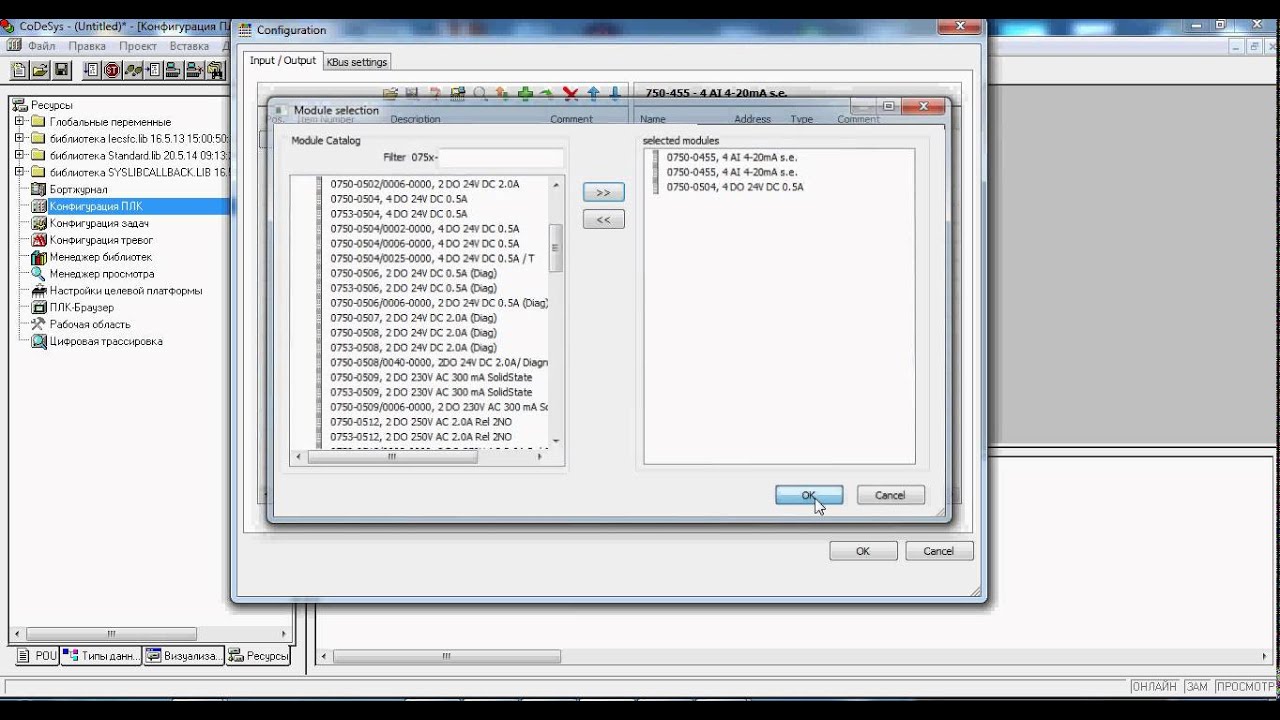Screen dimensions: 1280x720
Task: Expand the библиотека Iecsfc.lib node
Action: (x=19, y=139)
